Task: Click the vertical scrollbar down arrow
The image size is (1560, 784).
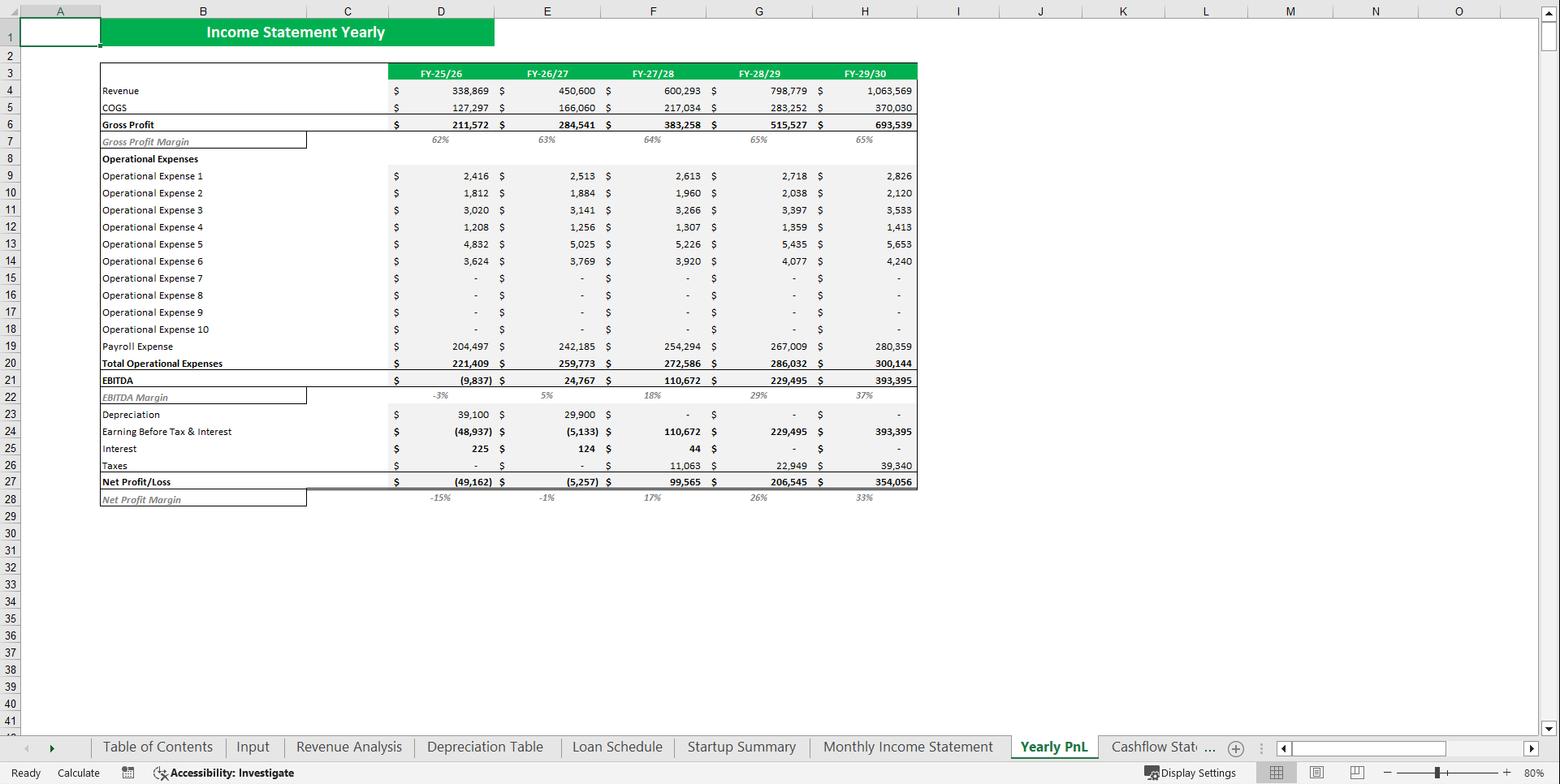Action: point(1549,729)
